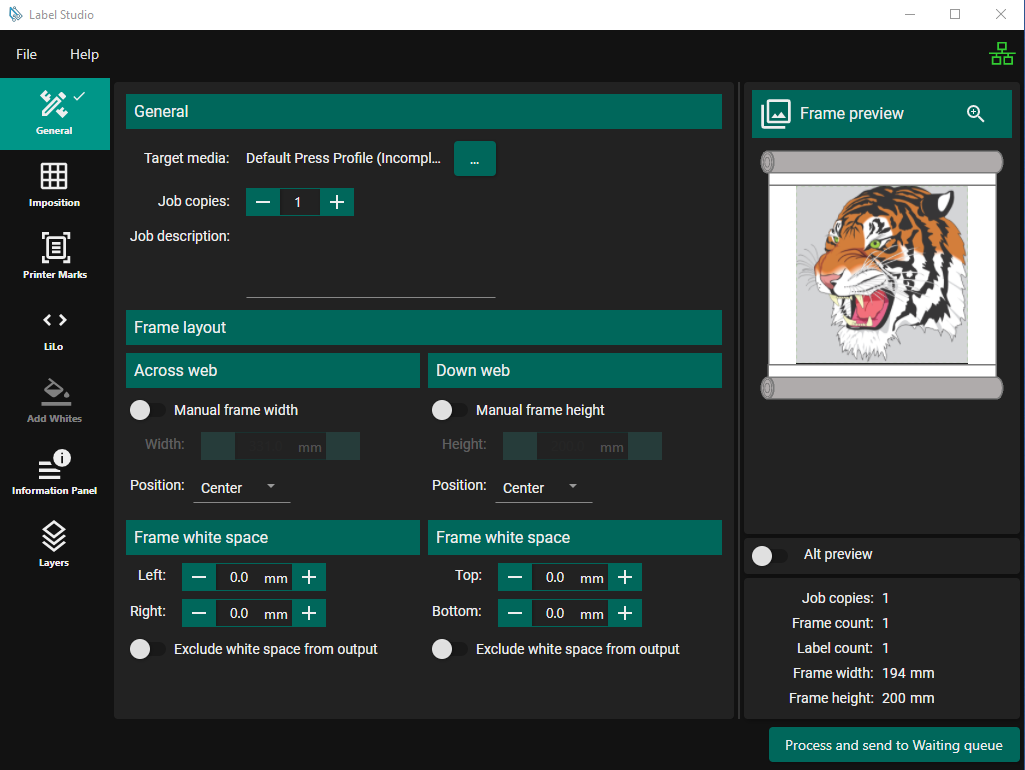Screen dimensions: 1025x770
Task: Increase Job copies with plus button
Action: (337, 202)
